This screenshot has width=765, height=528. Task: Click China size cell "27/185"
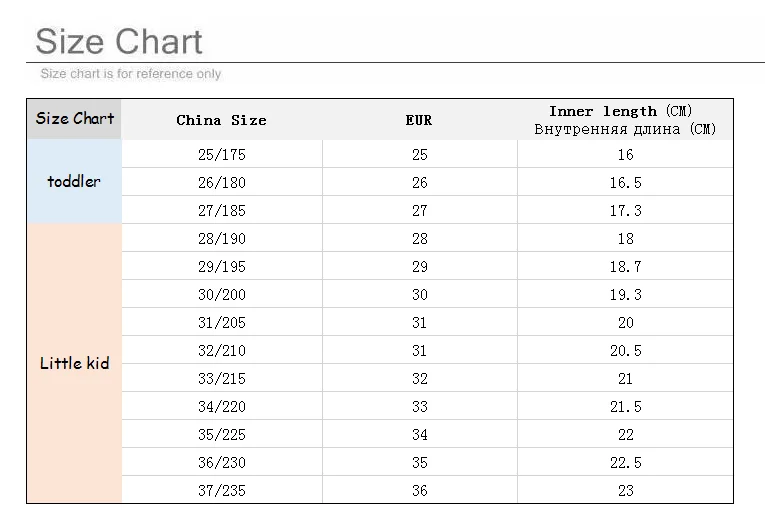coord(221,211)
